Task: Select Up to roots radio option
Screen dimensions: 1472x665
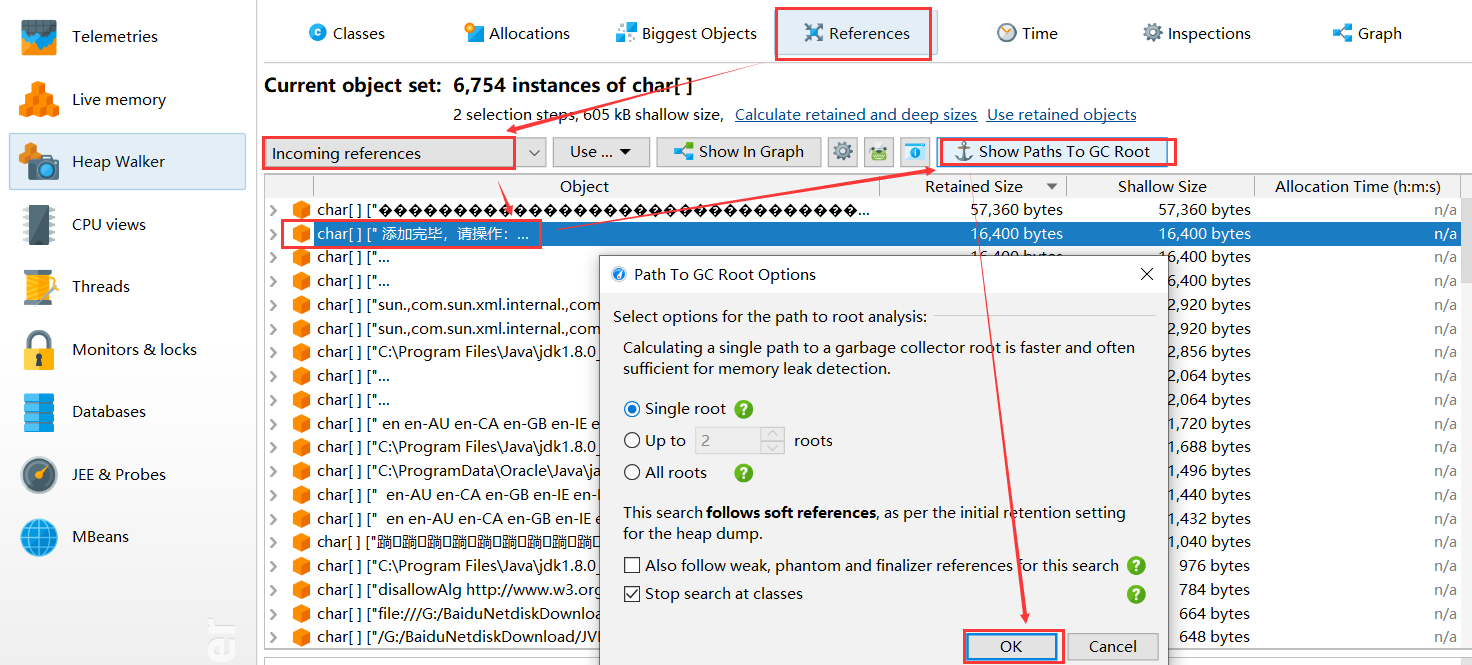Action: click(632, 441)
